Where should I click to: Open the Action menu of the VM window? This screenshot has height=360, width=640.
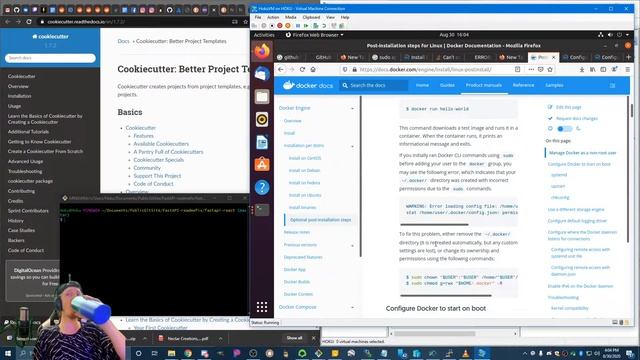[x=273, y=17]
